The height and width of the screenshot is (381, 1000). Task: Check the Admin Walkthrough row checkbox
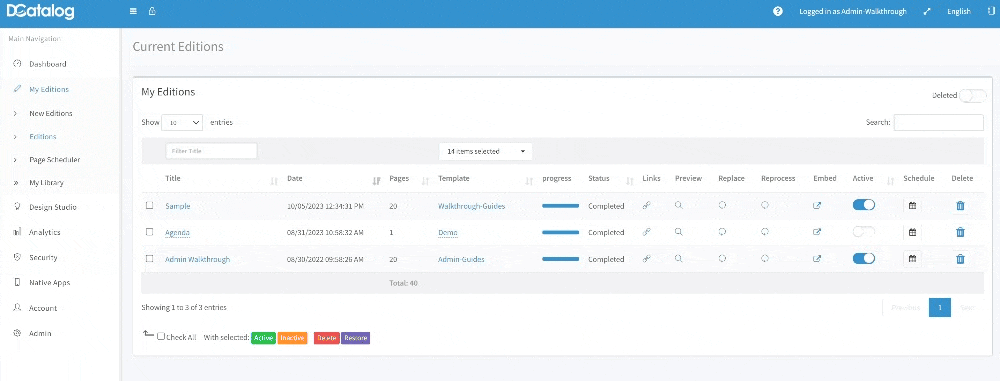(x=149, y=258)
